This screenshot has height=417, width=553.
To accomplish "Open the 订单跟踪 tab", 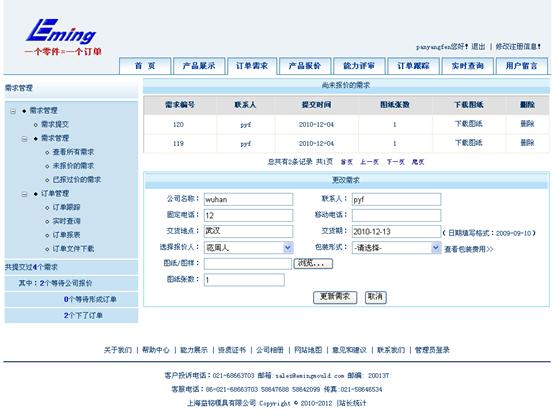I will (x=413, y=66).
